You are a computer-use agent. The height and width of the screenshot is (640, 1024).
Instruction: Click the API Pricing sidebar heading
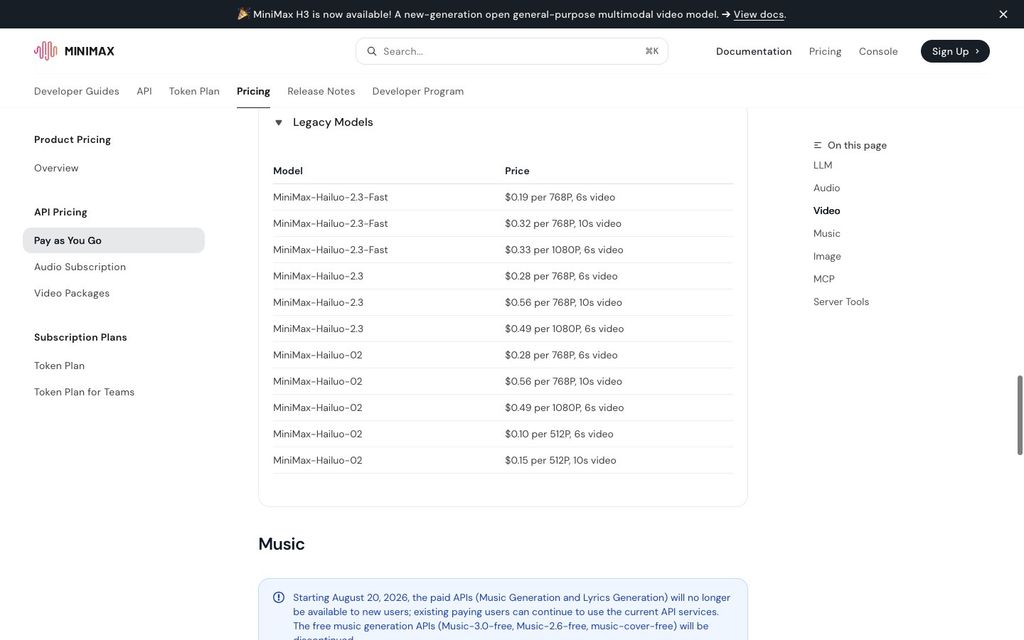[x=61, y=212]
